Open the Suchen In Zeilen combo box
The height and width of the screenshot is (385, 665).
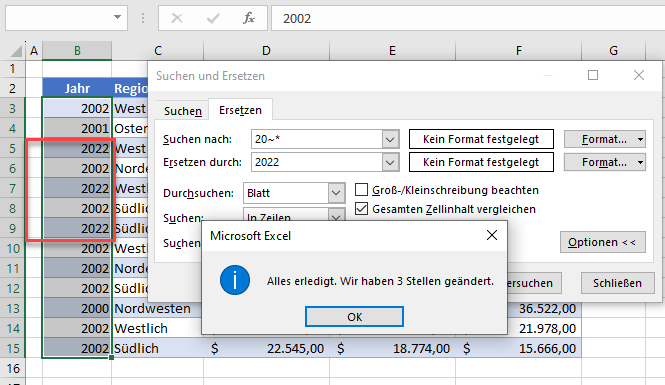(x=294, y=215)
